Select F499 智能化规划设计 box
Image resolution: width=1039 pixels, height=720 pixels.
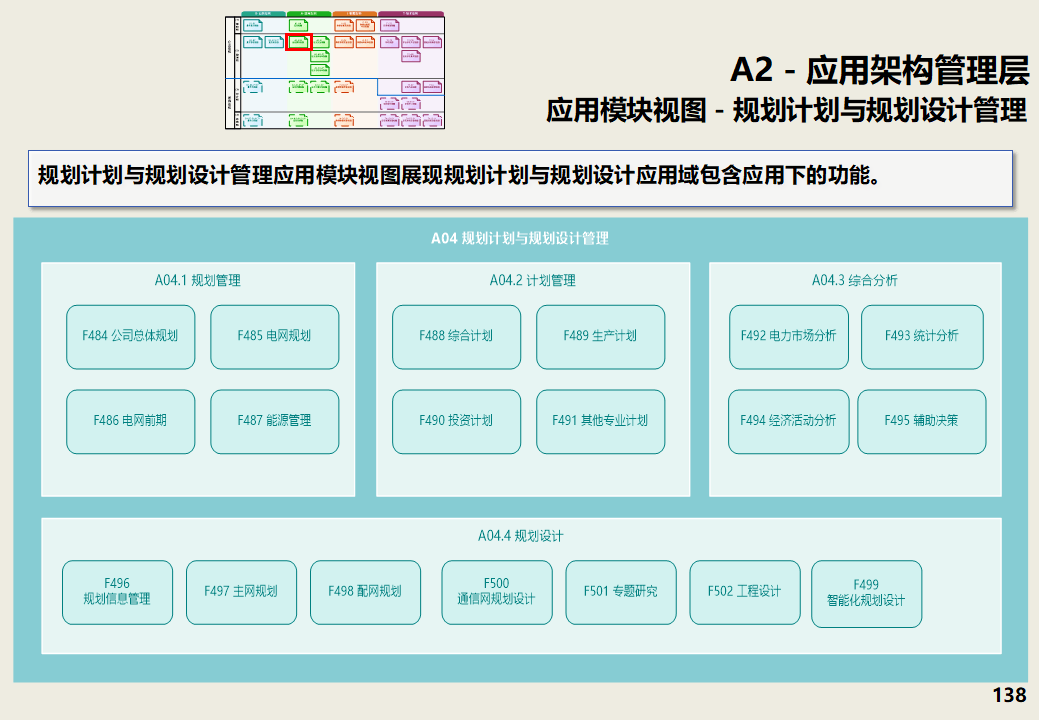pos(866,593)
